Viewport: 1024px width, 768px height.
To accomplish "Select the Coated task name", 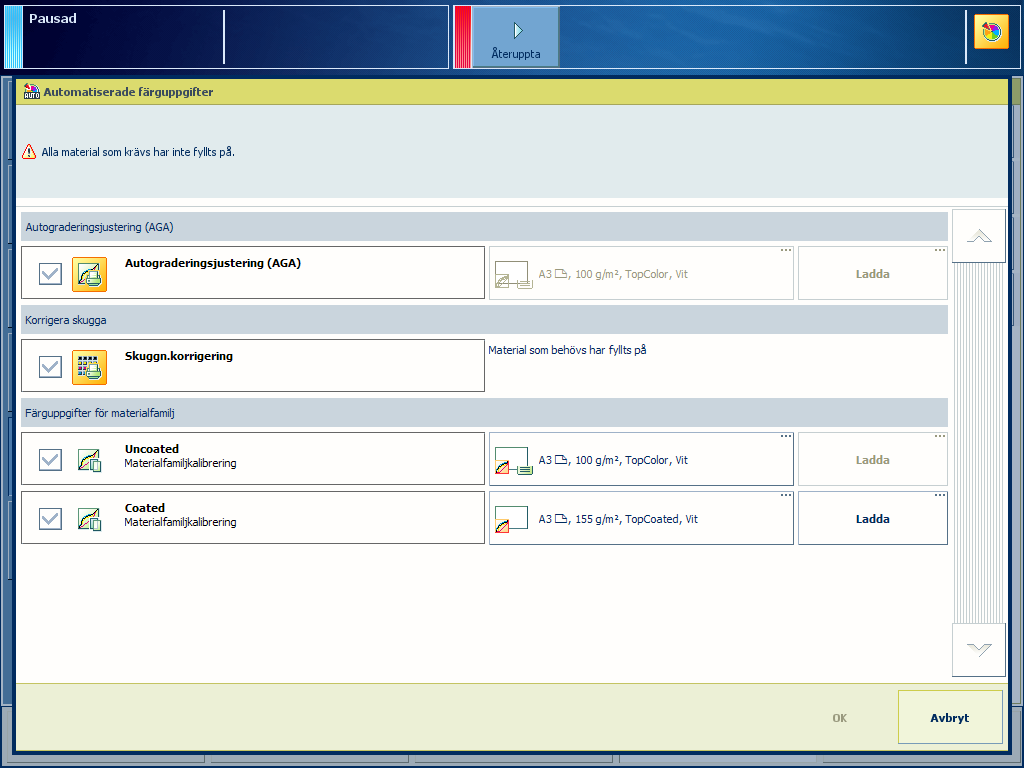I will [144, 507].
